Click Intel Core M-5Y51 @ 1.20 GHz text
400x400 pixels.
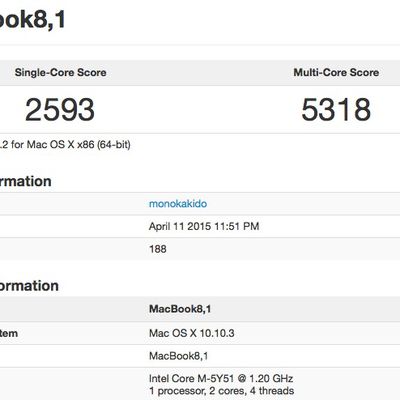(221, 379)
